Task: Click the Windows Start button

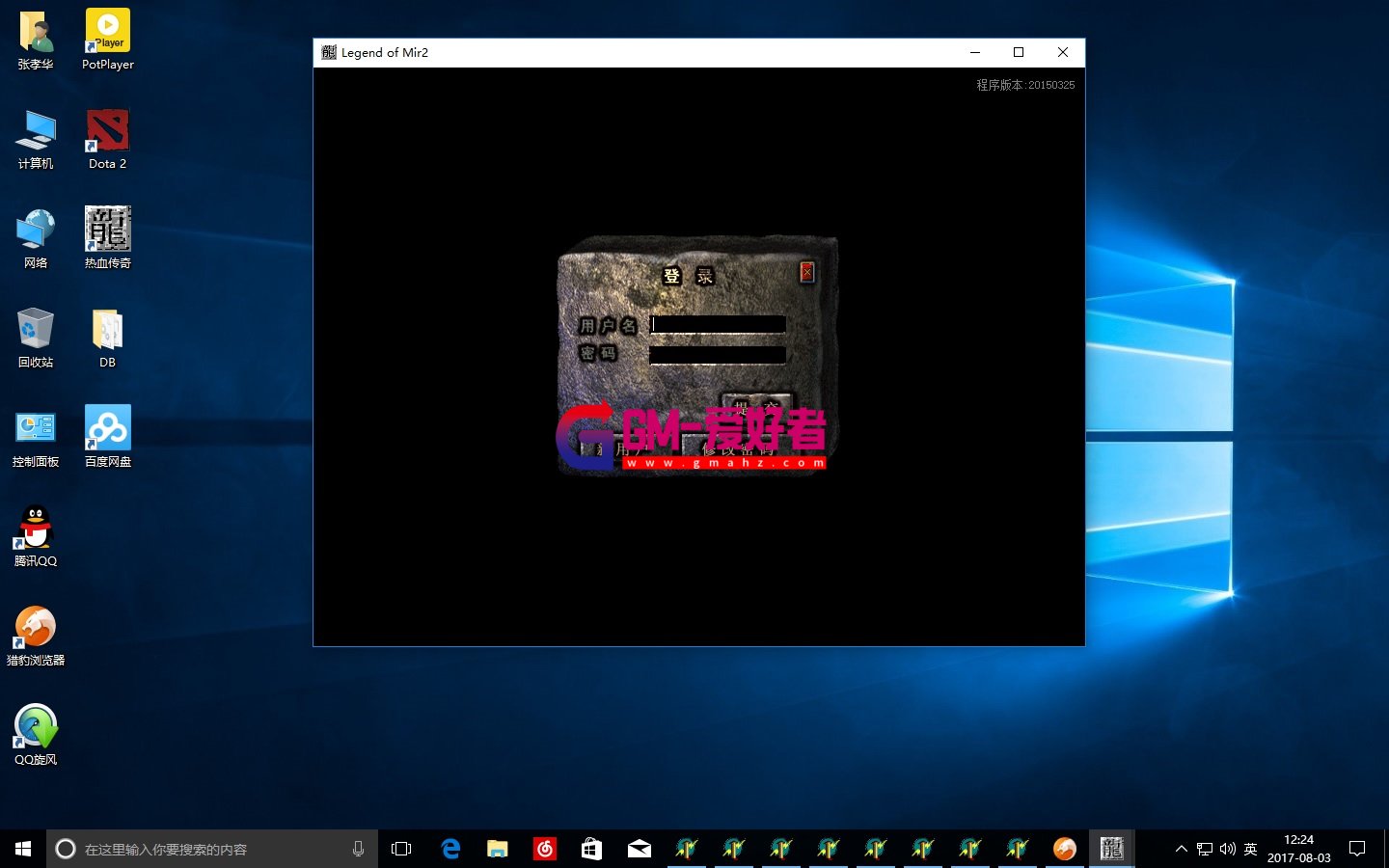Action: coord(23,849)
